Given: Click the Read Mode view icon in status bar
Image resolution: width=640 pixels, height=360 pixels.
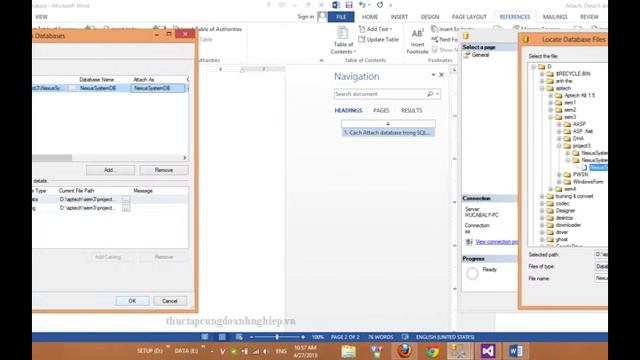Looking at the screenshot, I should pyautogui.click(x=205, y=337).
